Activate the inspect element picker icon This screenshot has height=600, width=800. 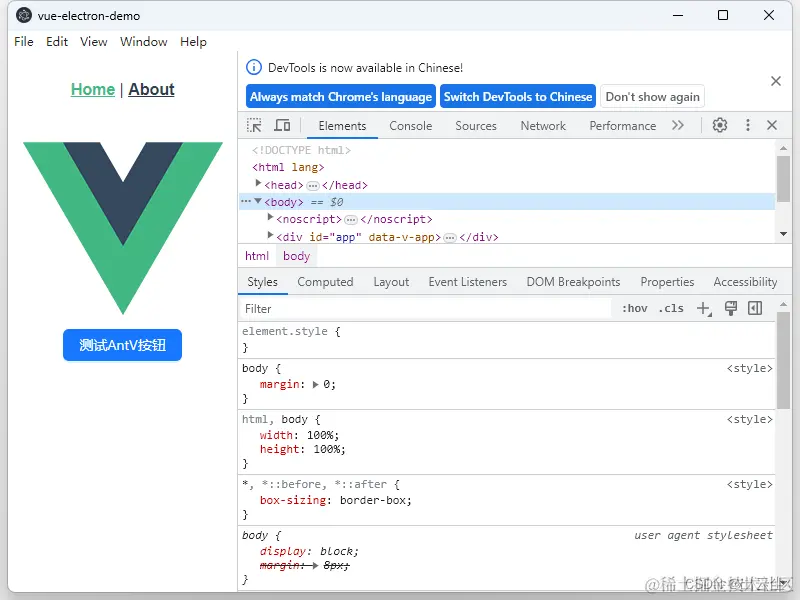coord(254,126)
